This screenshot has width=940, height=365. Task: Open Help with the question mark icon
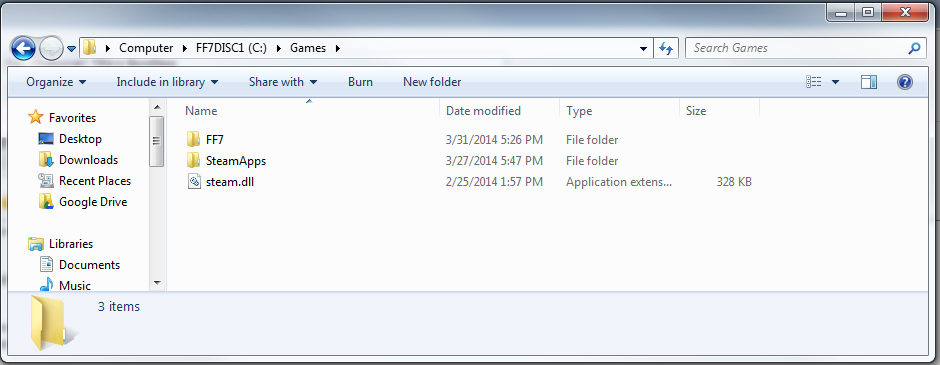tap(905, 82)
